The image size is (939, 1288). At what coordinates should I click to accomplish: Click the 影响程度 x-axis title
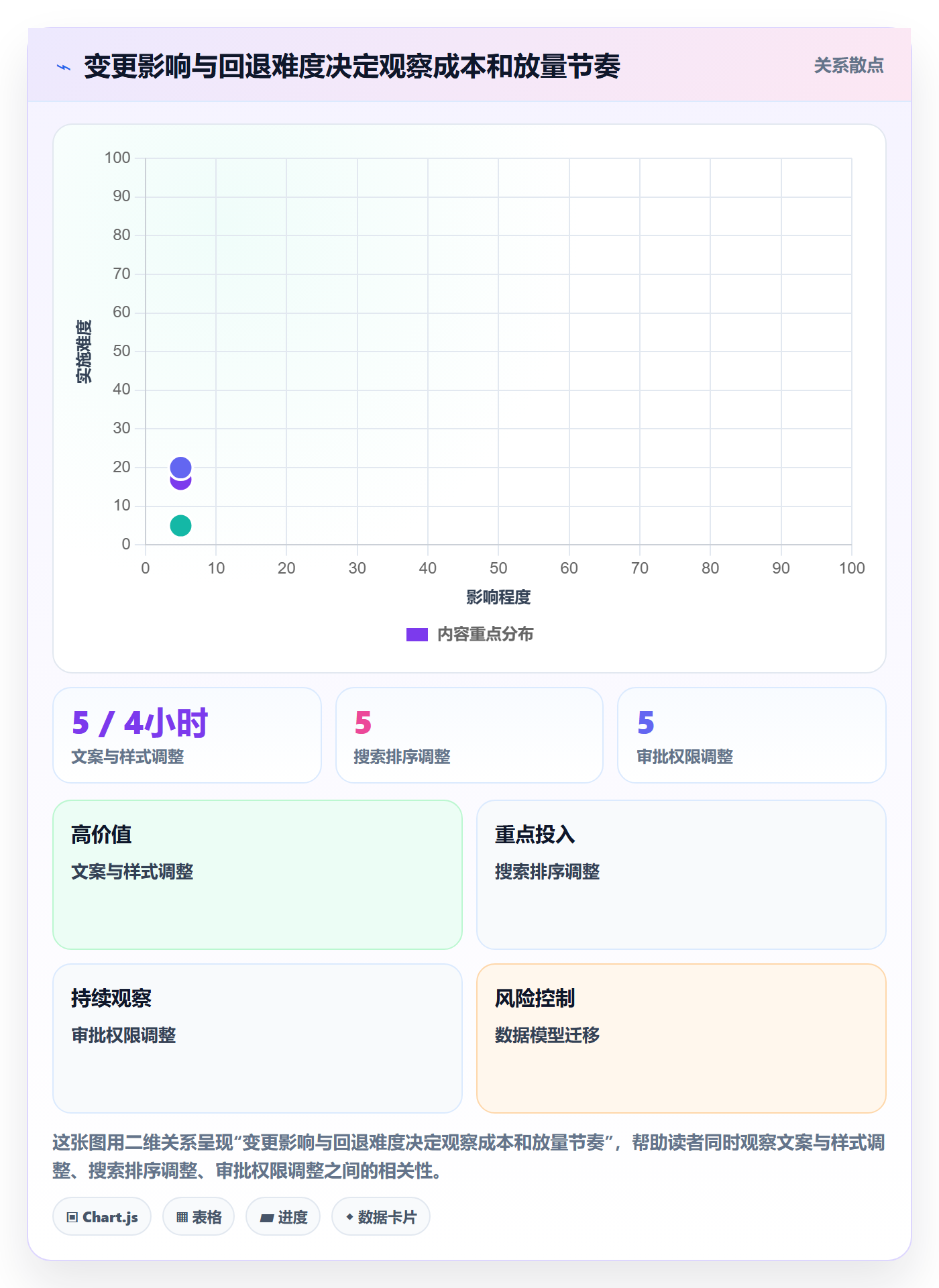(x=498, y=597)
